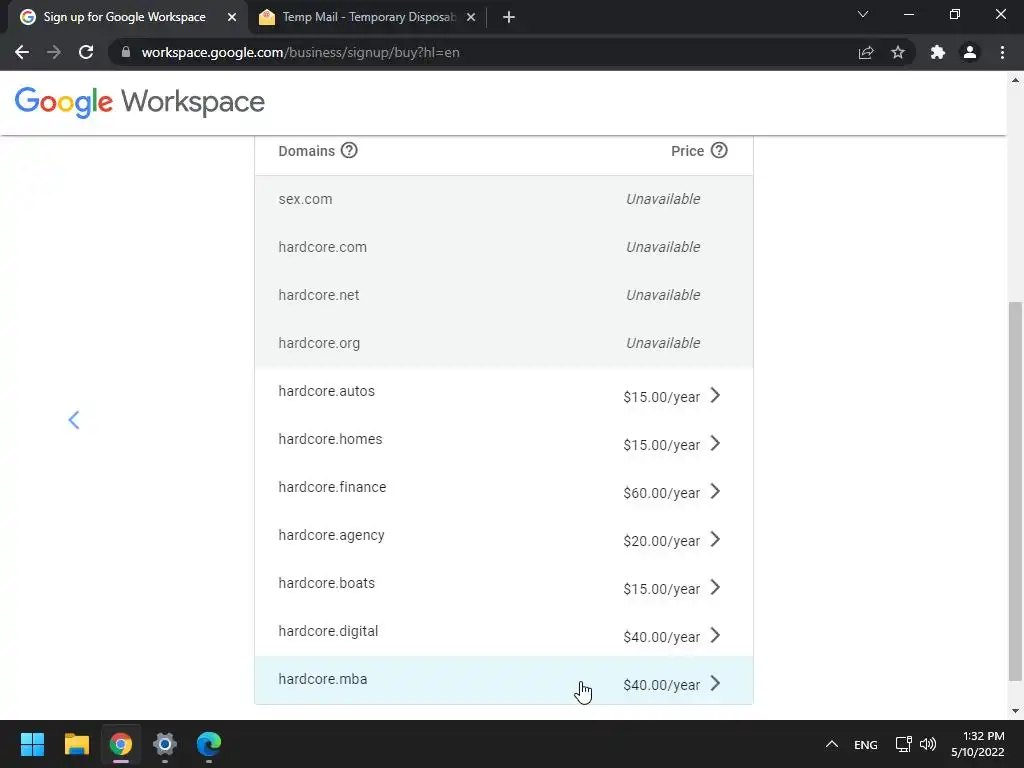The image size is (1024, 768).
Task: Select the hardcore.mba domain name
Action: [x=323, y=679]
